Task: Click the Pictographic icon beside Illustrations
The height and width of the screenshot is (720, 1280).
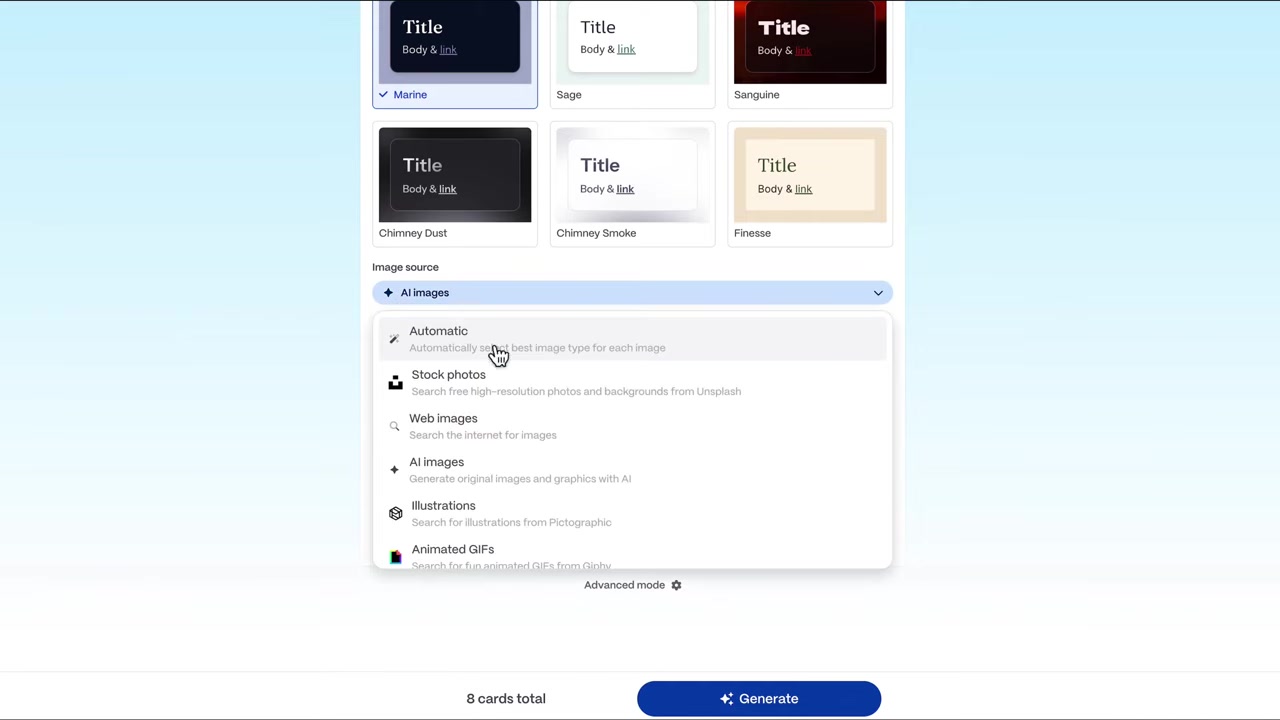Action: 395,514
